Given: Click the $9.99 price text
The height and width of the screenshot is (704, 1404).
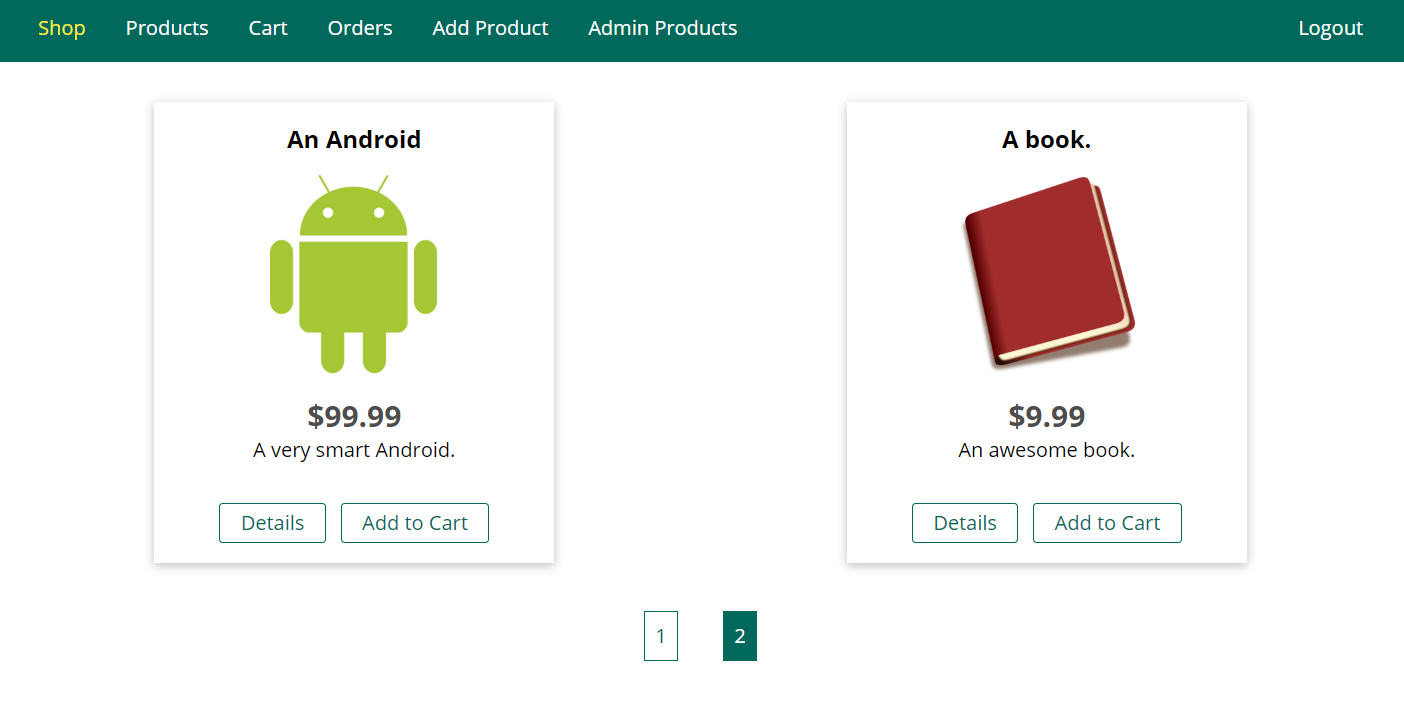Looking at the screenshot, I should (1046, 416).
